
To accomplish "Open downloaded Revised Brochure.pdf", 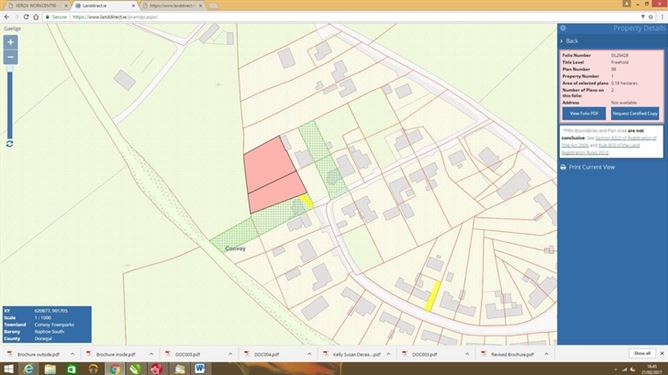I will [512, 354].
